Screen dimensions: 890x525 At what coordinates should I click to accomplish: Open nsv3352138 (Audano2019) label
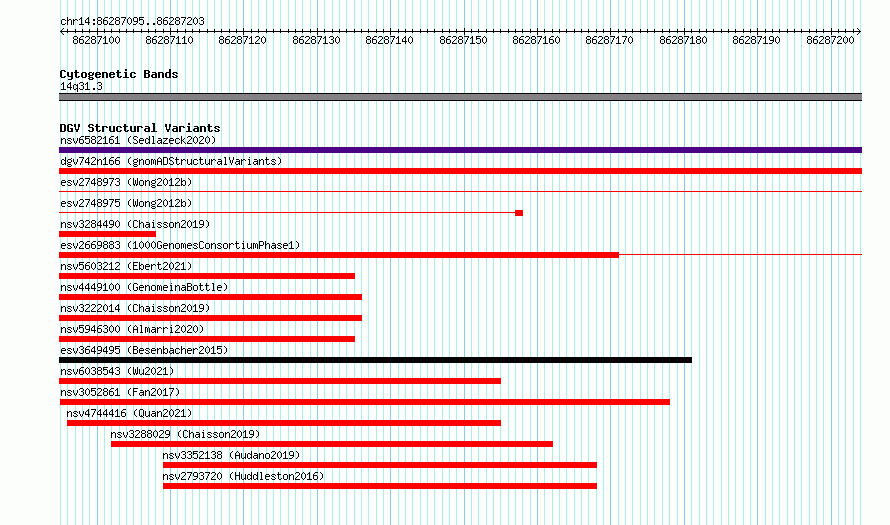point(231,455)
